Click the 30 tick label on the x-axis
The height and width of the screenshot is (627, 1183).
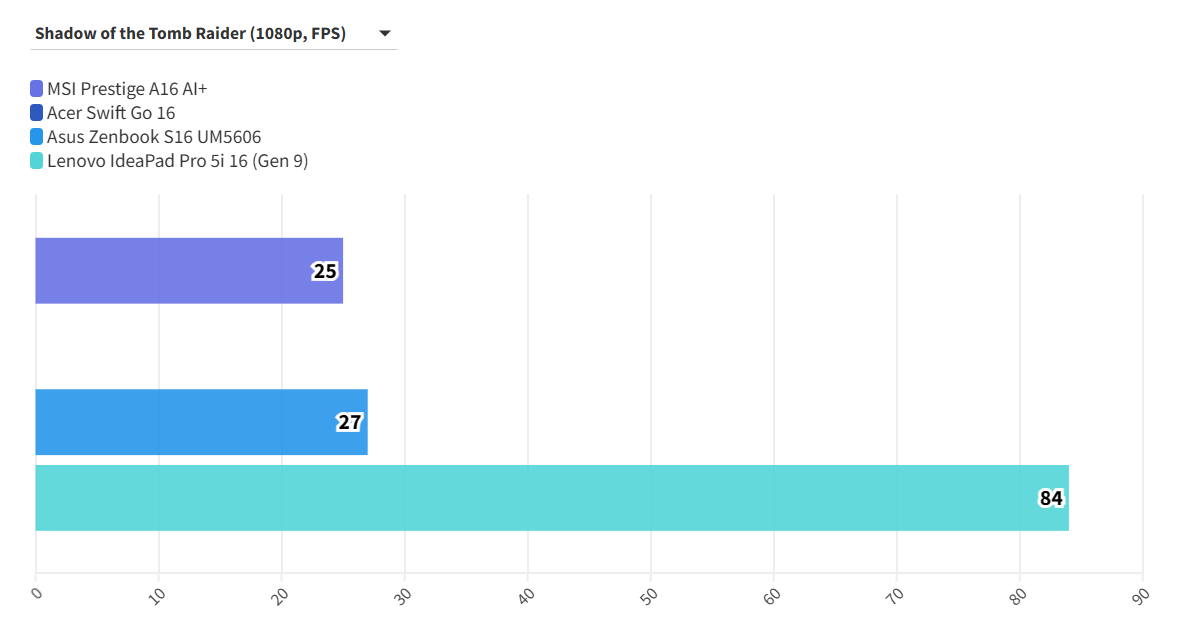(405, 595)
